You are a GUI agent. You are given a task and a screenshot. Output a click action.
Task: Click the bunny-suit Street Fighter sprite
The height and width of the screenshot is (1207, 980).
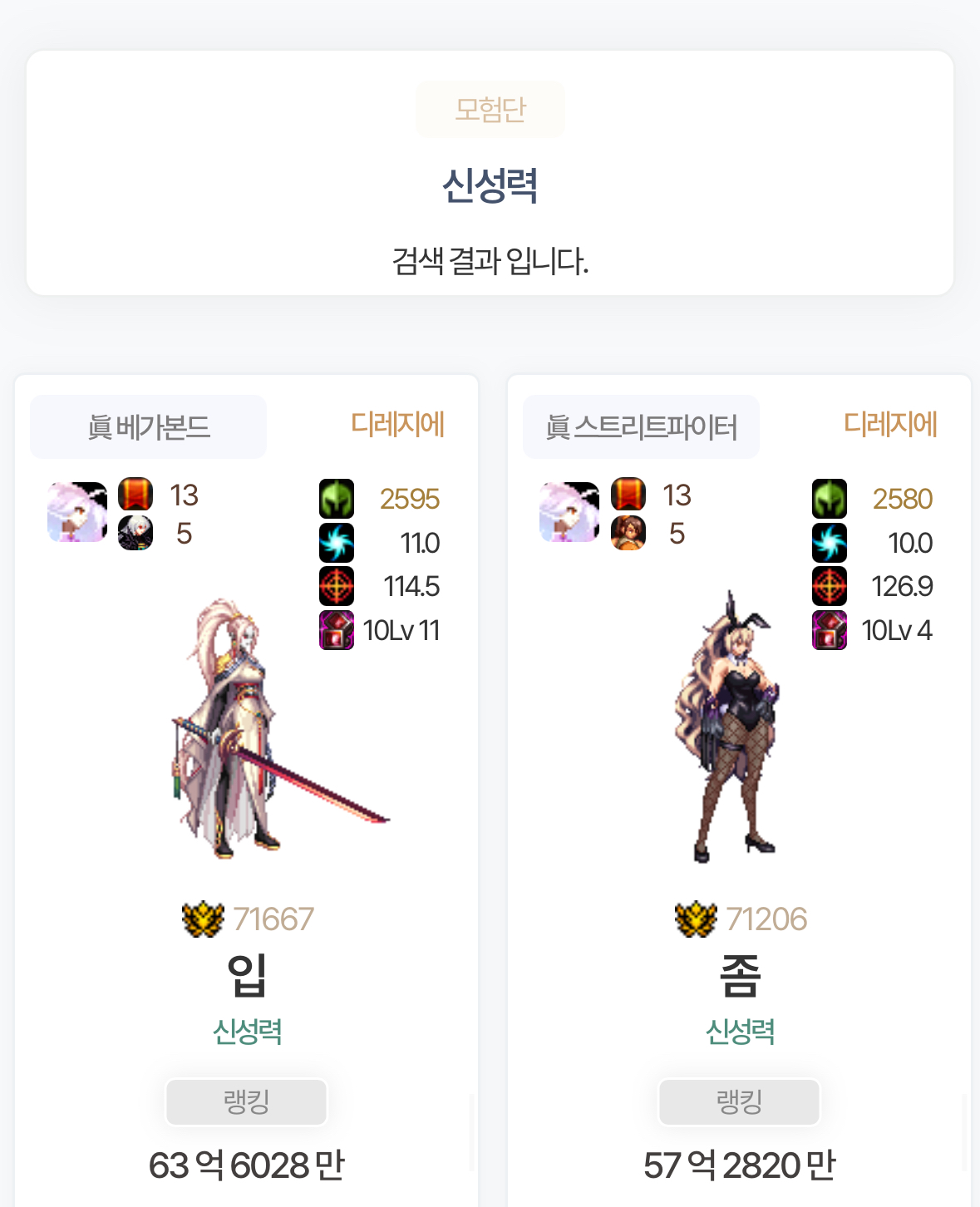click(729, 726)
